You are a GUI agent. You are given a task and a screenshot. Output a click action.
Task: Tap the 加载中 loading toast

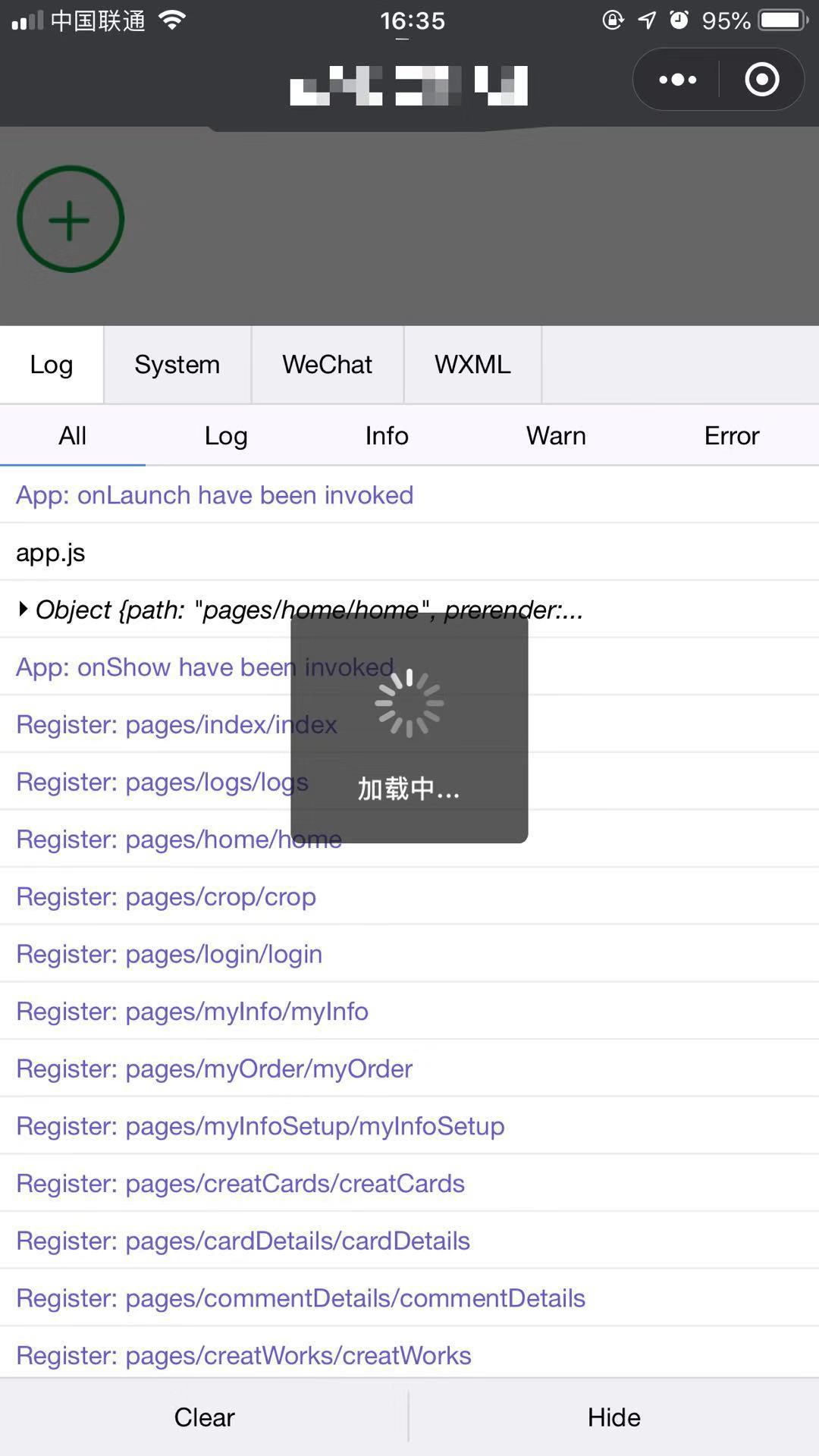pos(409,728)
